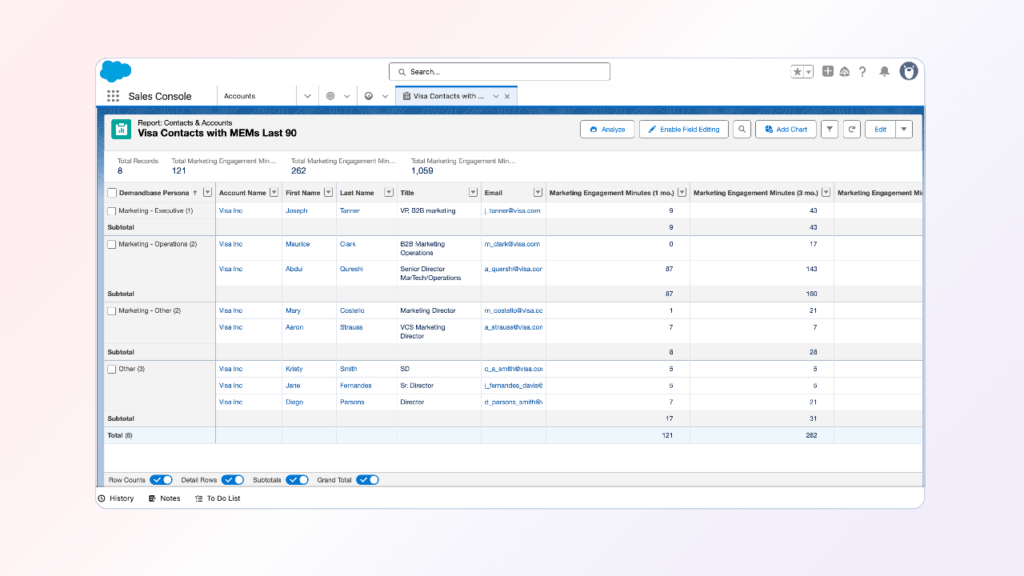Open the Account Name column menu arrow
The width and height of the screenshot is (1024, 576).
(x=275, y=193)
